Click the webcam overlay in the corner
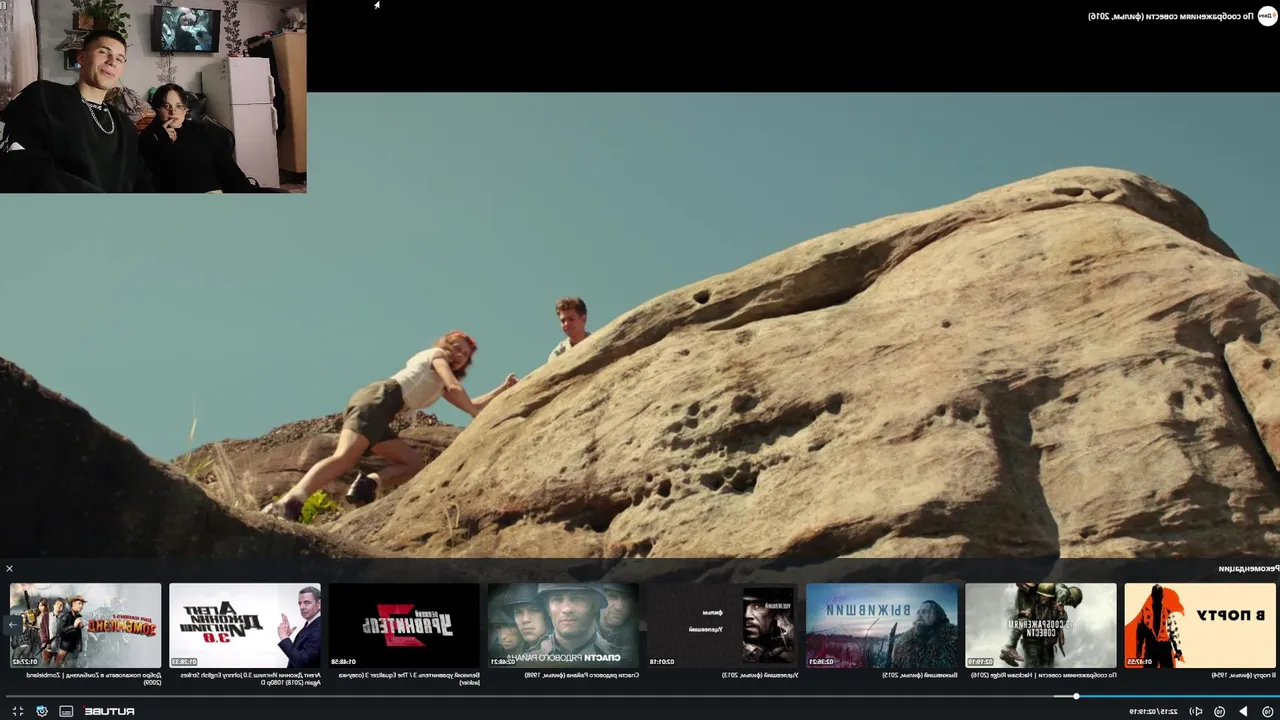The width and height of the screenshot is (1280, 720). tap(153, 96)
